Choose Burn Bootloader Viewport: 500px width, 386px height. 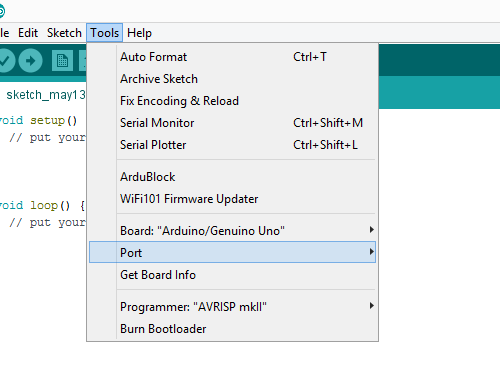pos(232,329)
